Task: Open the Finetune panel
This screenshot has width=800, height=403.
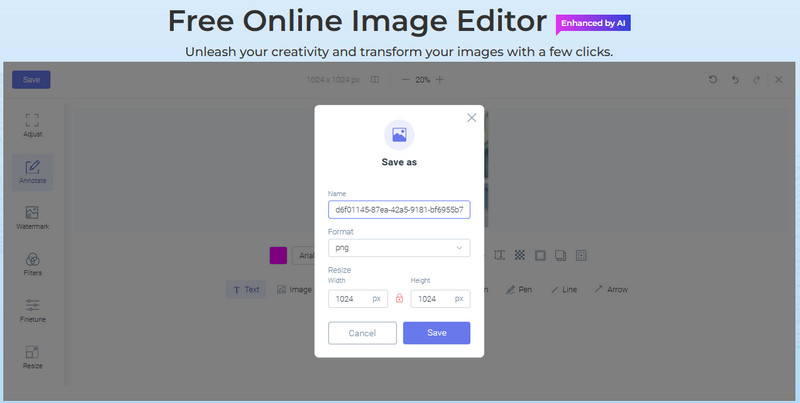Action: [x=32, y=311]
